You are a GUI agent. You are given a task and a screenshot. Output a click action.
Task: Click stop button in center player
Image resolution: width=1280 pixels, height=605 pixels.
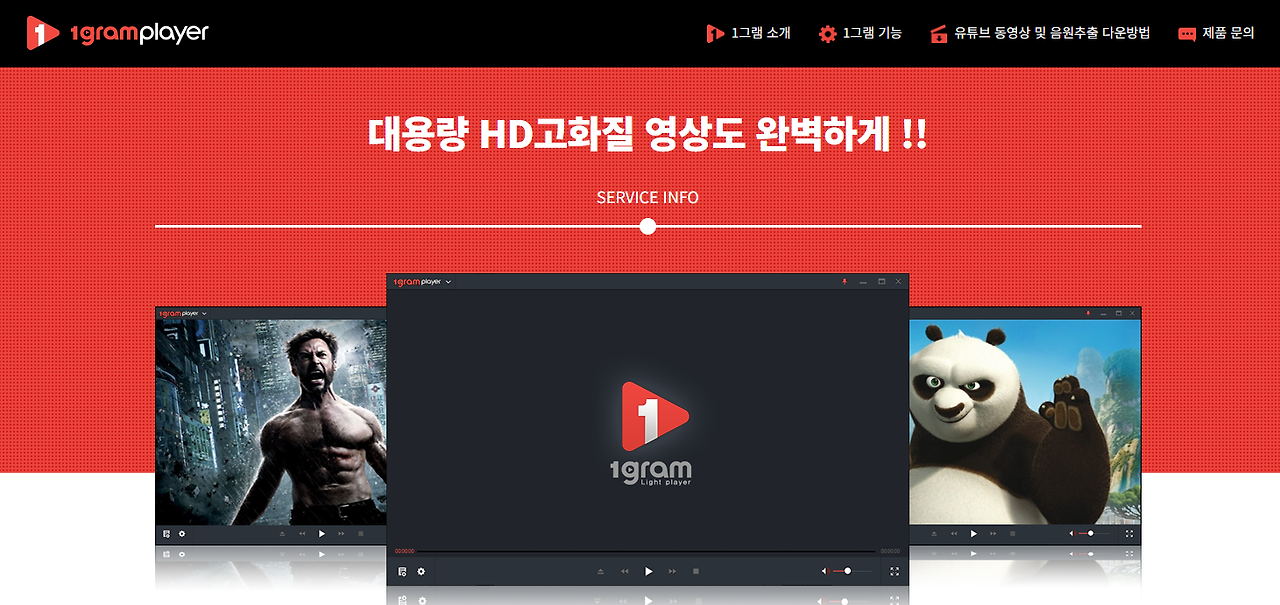tap(696, 571)
